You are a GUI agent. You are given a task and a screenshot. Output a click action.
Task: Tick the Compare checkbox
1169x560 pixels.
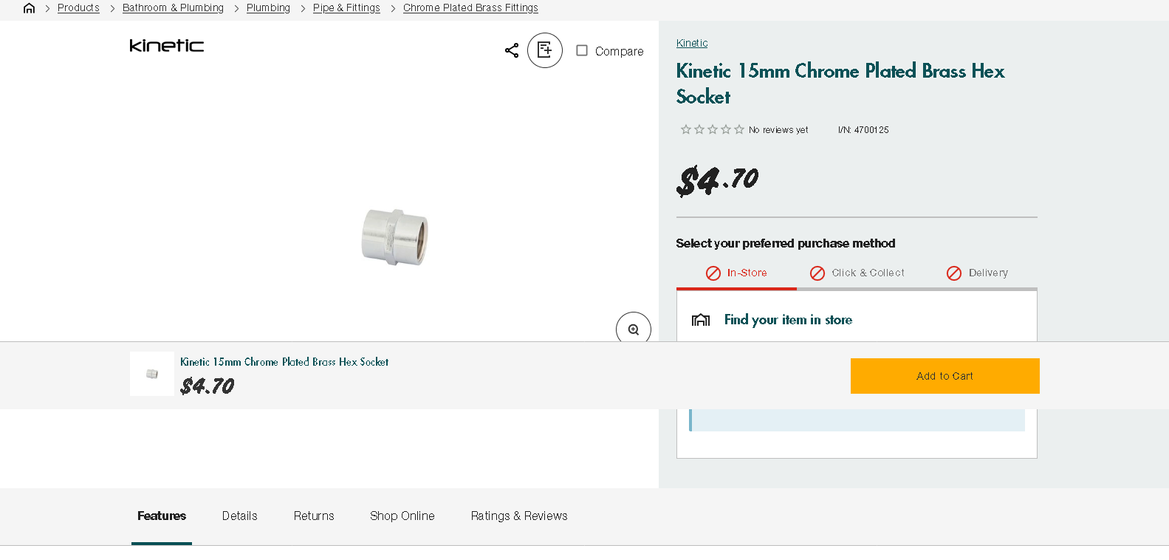pos(582,51)
